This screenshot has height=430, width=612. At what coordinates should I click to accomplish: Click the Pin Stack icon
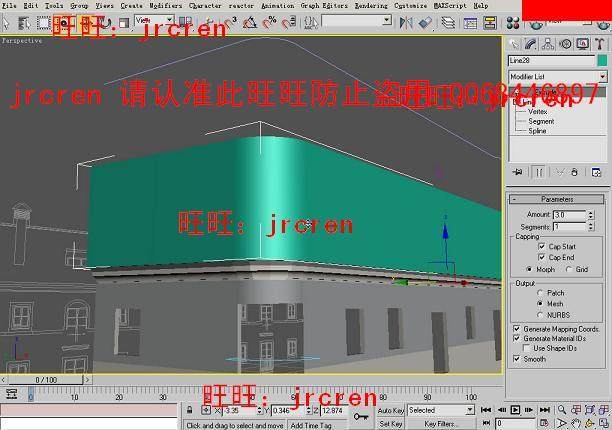click(x=518, y=172)
